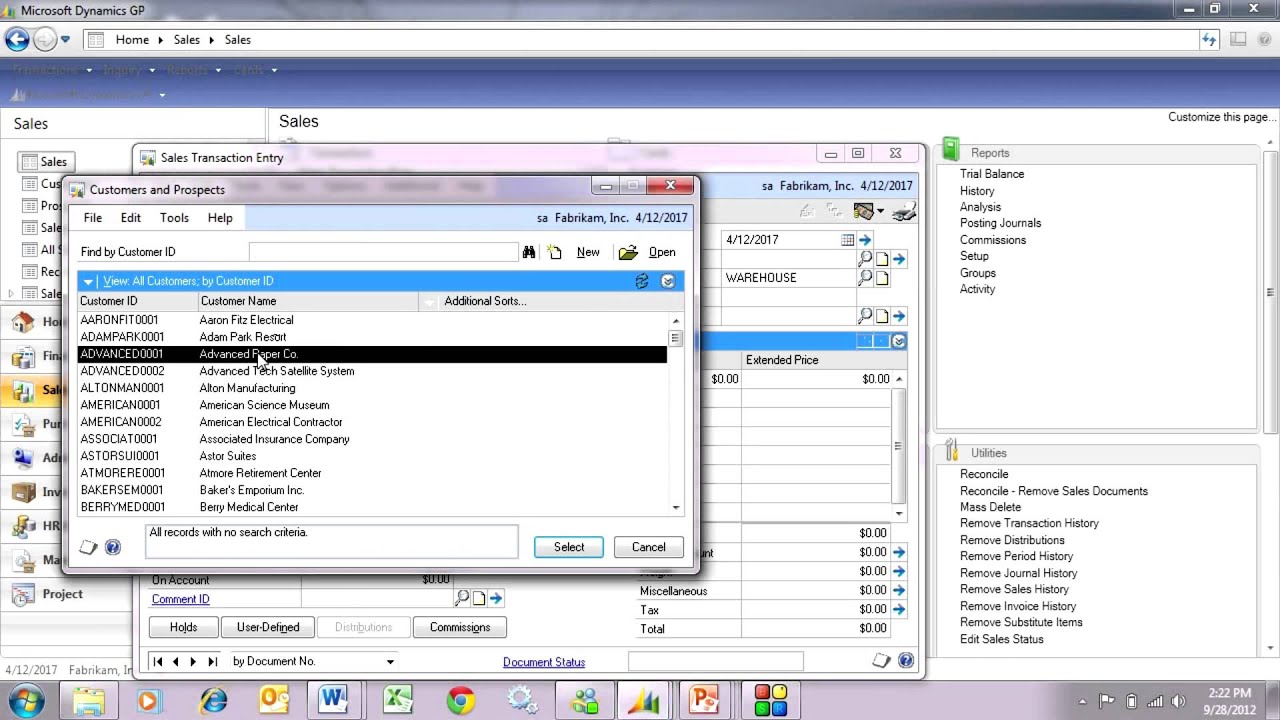Viewport: 1280px width, 720px height.
Task: Sort by Customer Name column header
Action: click(x=308, y=301)
